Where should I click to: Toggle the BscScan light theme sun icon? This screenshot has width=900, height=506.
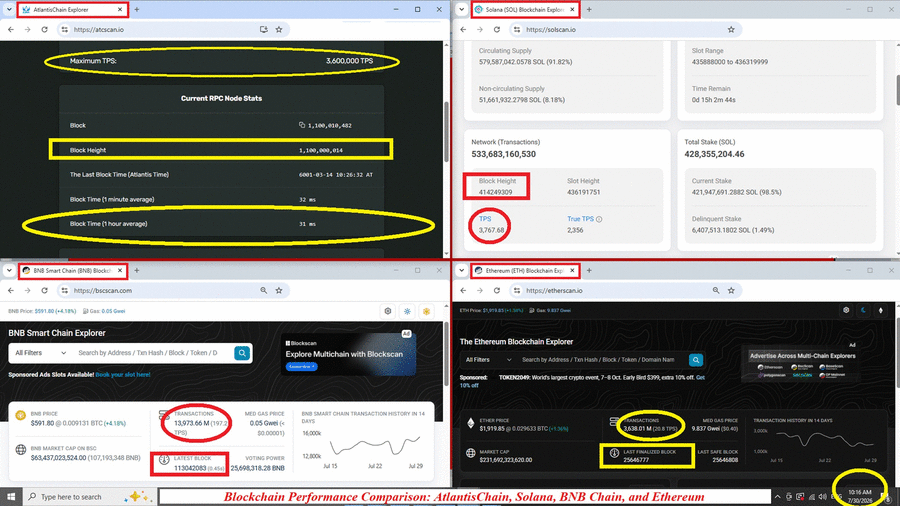[x=407, y=311]
